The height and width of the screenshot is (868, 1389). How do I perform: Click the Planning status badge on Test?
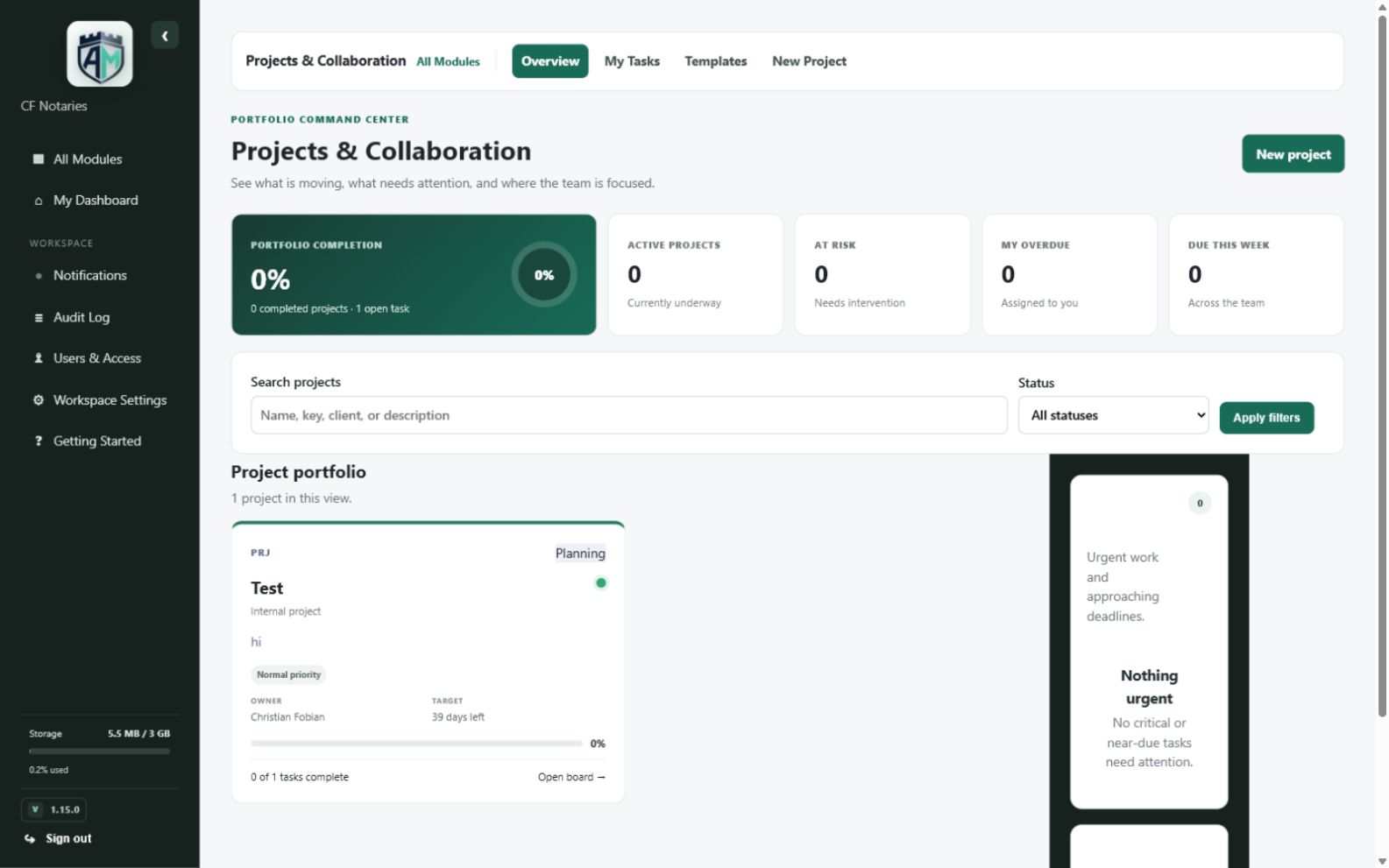[x=580, y=554]
